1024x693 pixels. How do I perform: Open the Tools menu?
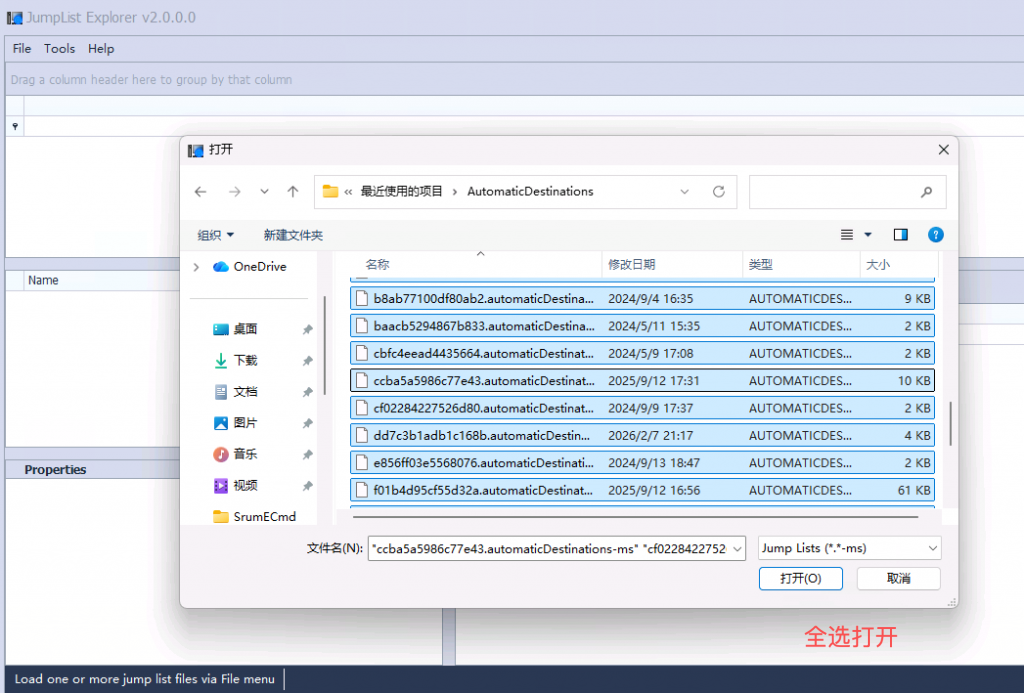coord(59,48)
